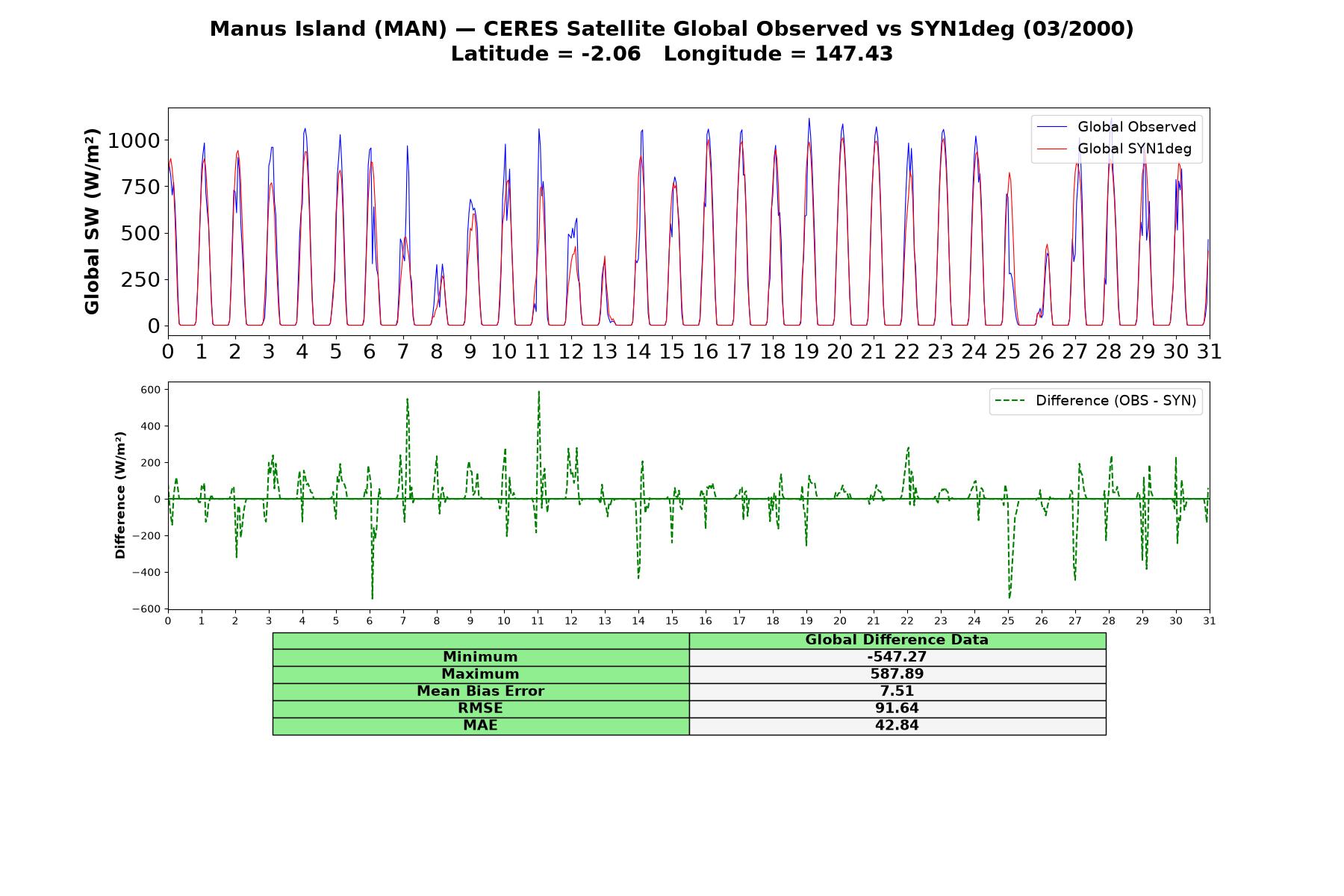Click the Difference (OBS - SYN) legend label
This screenshot has width=1344, height=896.
[x=1095, y=401]
